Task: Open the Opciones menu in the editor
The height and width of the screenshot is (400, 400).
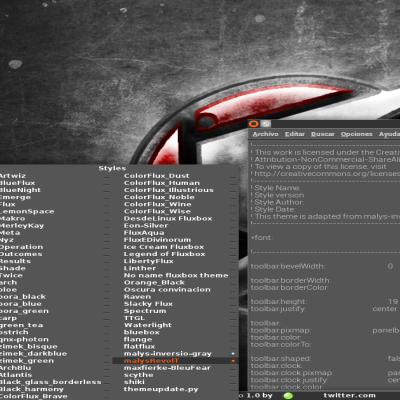Action: [356, 134]
